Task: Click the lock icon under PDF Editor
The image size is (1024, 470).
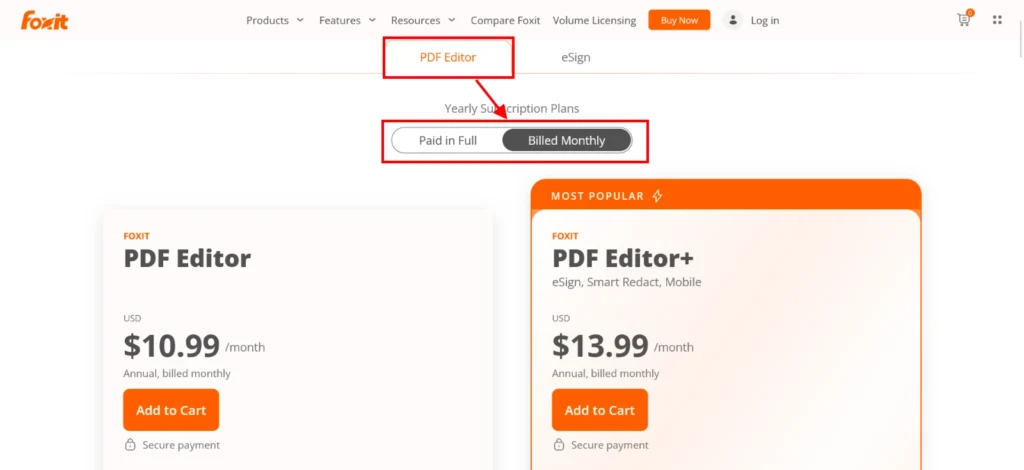Action: click(x=130, y=445)
